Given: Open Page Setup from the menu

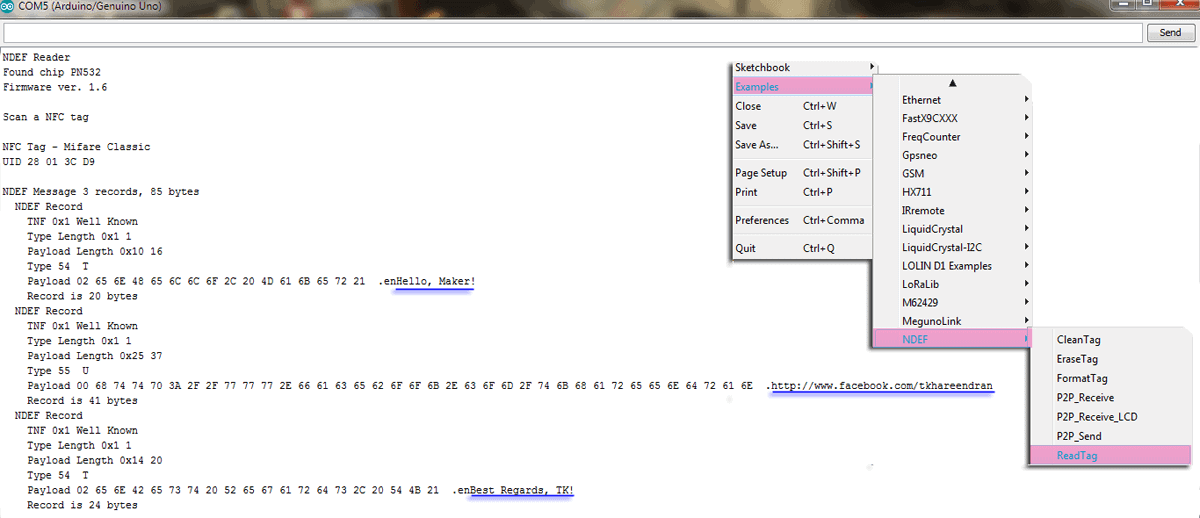Looking at the screenshot, I should click(x=804, y=173).
